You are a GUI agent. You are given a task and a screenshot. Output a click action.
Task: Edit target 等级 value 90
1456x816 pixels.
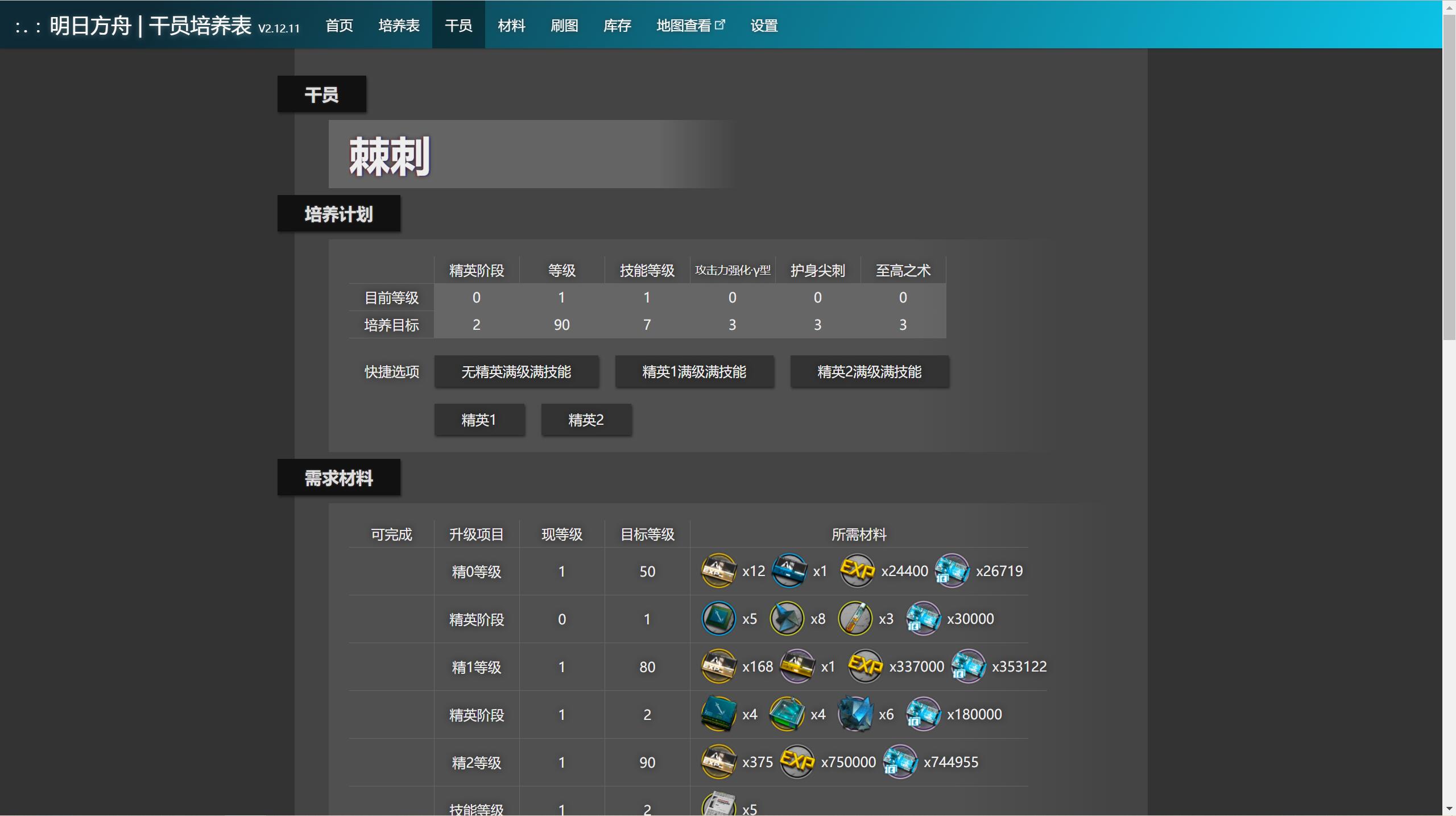point(562,325)
